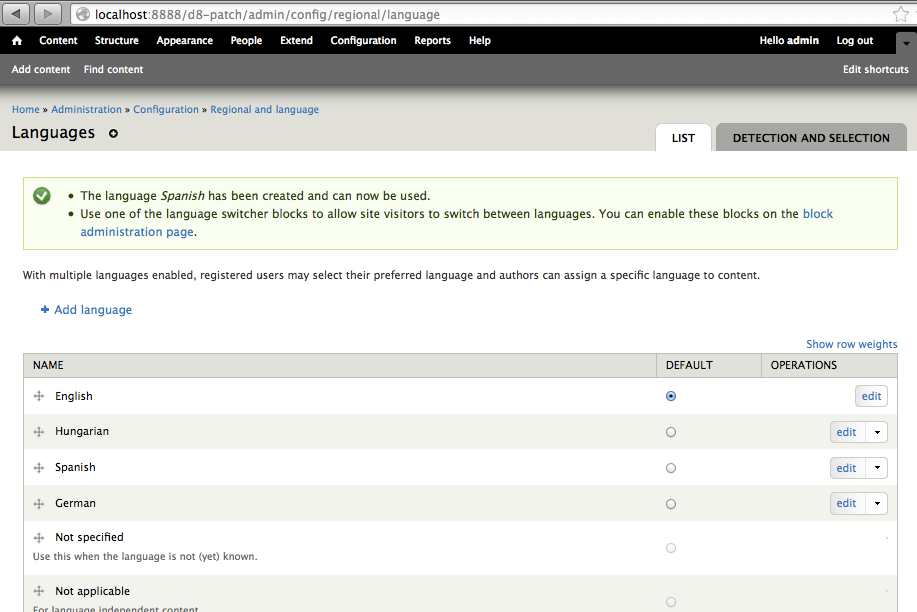Click the browser back arrow button
Image resolution: width=917 pixels, height=612 pixels.
tap(16, 14)
